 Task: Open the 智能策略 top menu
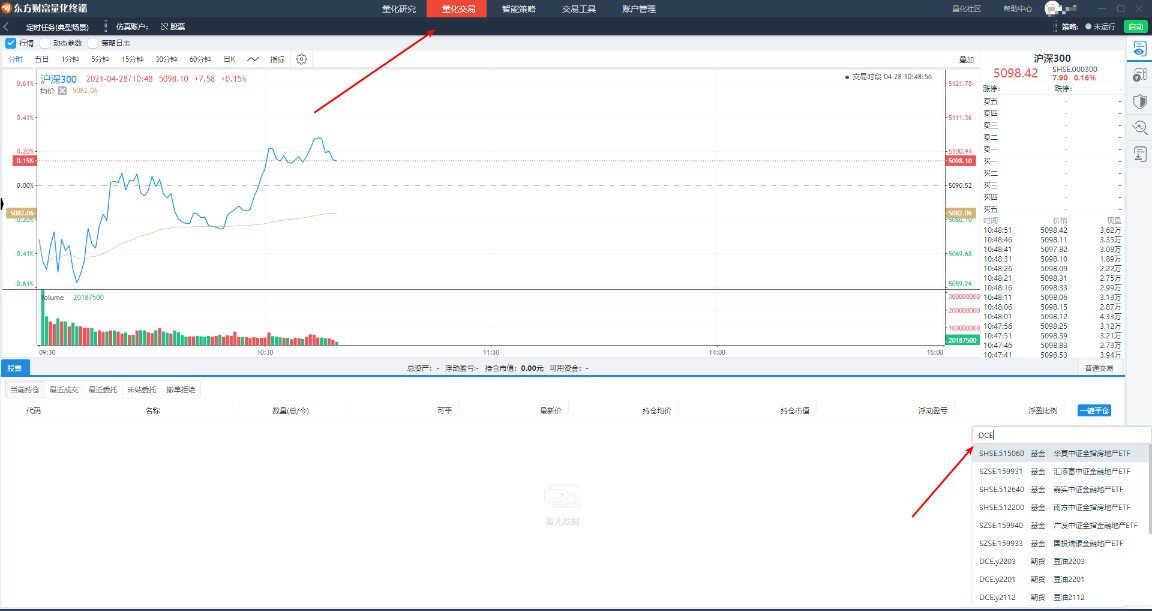[x=519, y=9]
